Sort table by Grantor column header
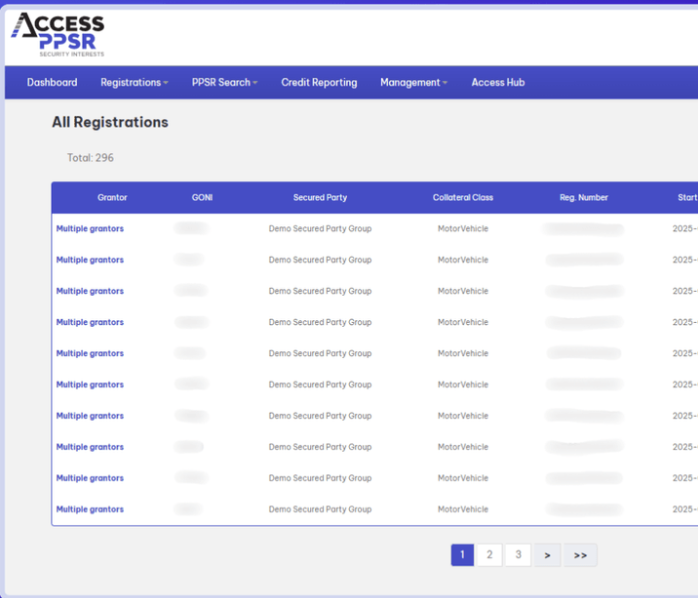 tap(112, 197)
